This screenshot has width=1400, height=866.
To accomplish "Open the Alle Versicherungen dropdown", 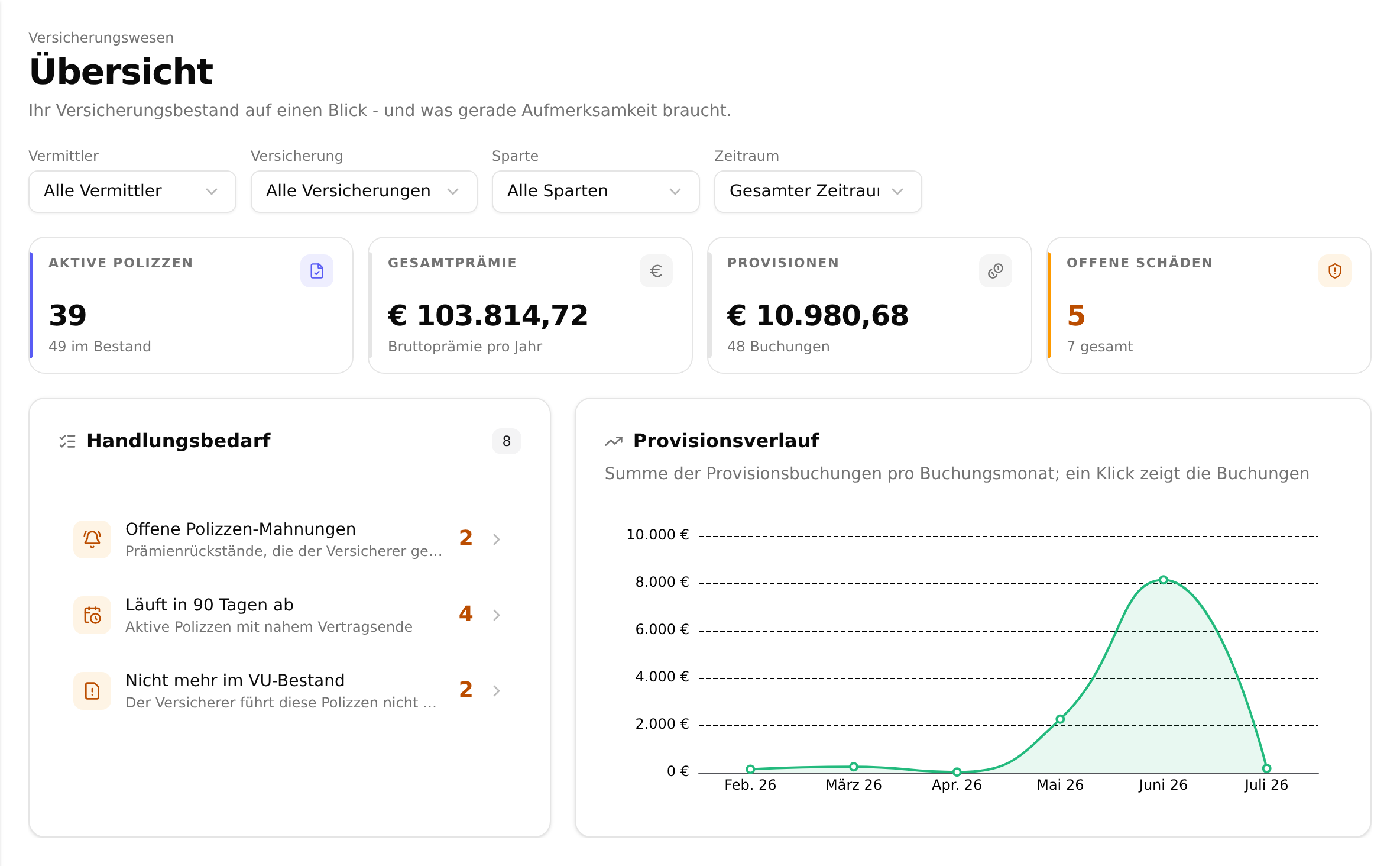I will [364, 191].
